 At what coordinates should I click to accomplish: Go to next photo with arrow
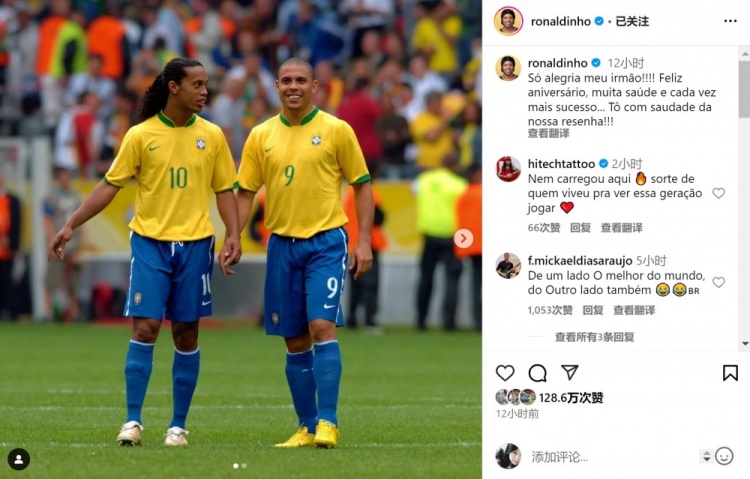coord(463,238)
